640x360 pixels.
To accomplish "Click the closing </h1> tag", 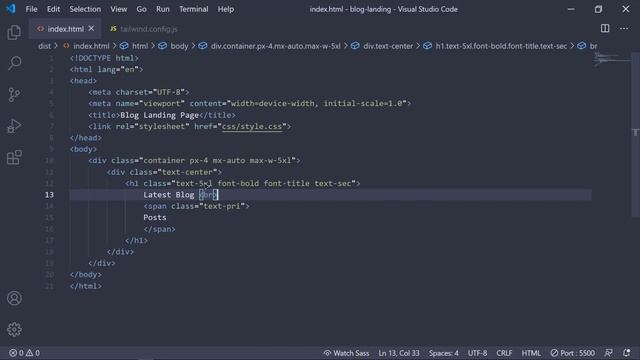I will point(136,240).
